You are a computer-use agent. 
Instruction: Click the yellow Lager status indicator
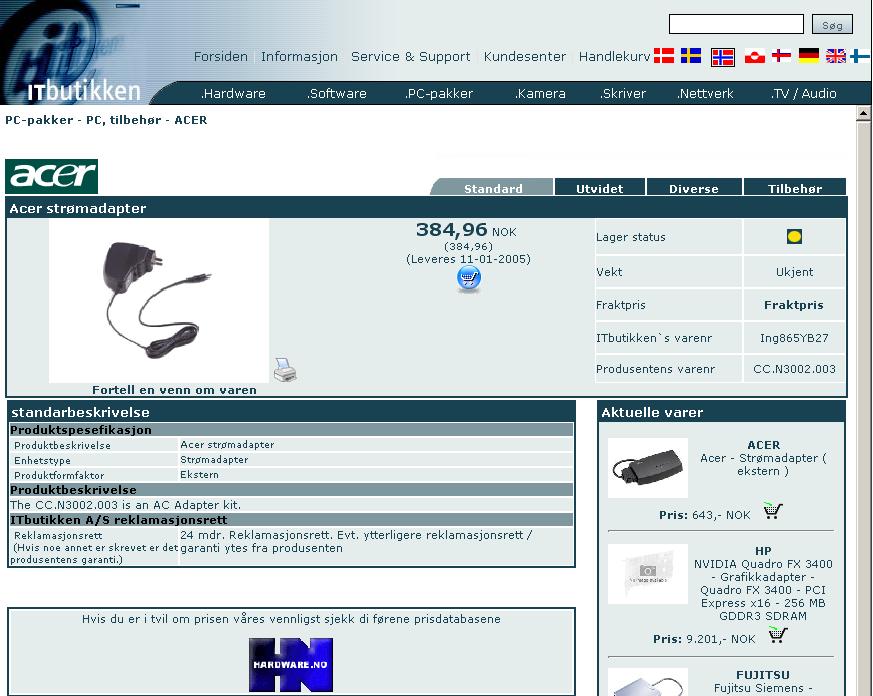[x=794, y=237]
